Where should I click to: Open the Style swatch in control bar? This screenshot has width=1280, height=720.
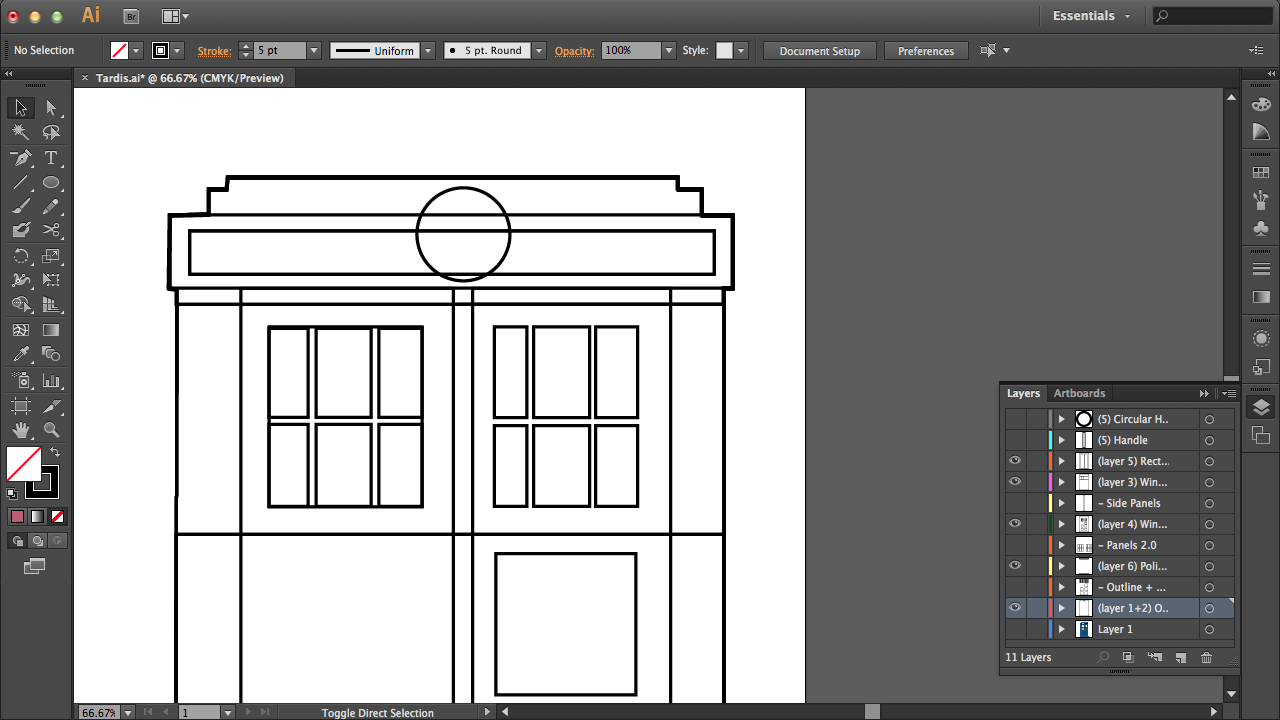click(x=724, y=50)
